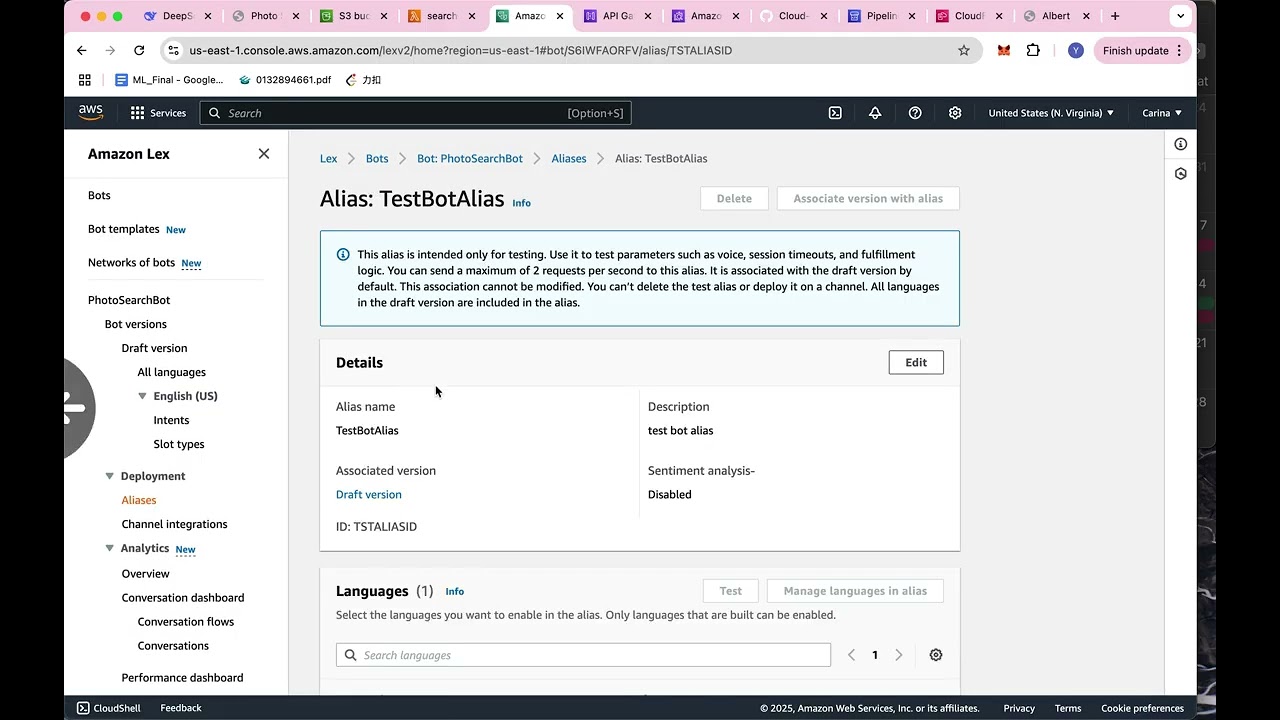1280x720 pixels.
Task: Click the Aliases breadcrumb link
Action: (569, 158)
